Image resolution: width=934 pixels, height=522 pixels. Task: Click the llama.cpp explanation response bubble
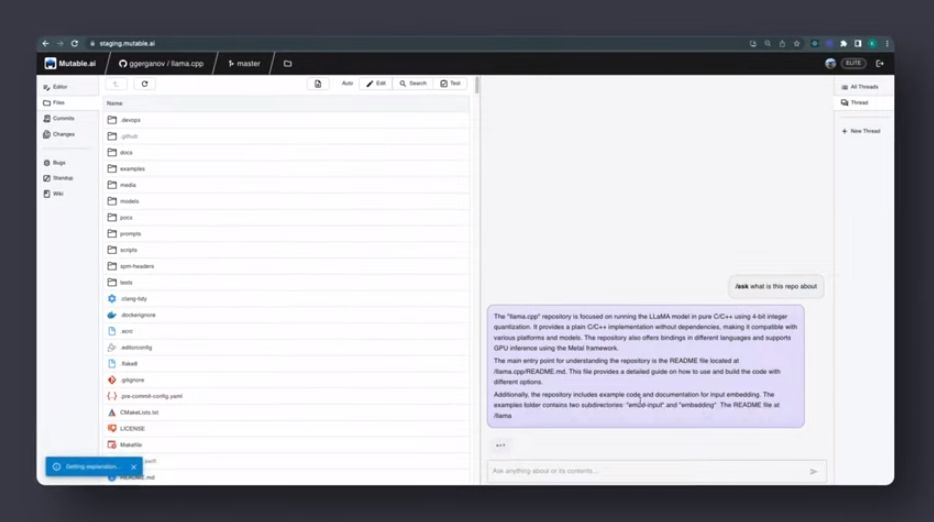pos(646,366)
